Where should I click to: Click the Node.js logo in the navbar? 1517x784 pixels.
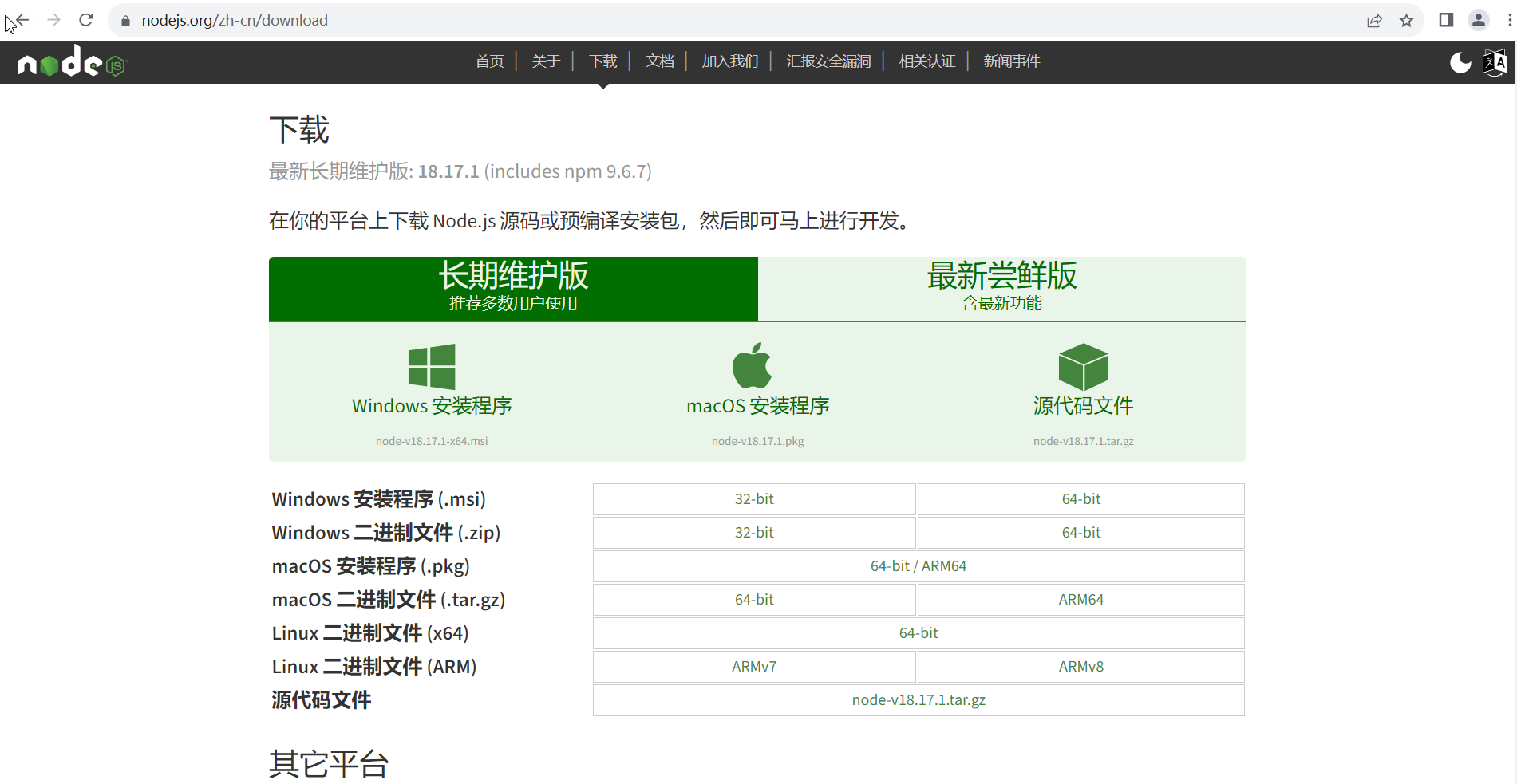[x=70, y=62]
